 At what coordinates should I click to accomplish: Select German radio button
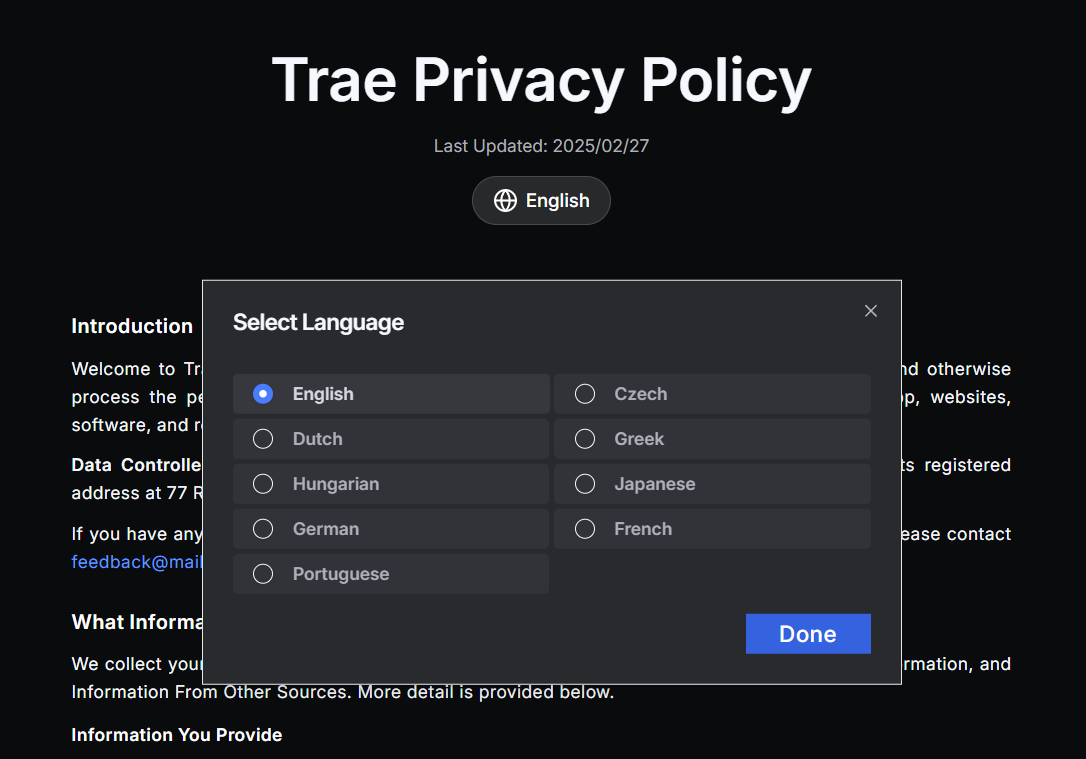tap(263, 529)
